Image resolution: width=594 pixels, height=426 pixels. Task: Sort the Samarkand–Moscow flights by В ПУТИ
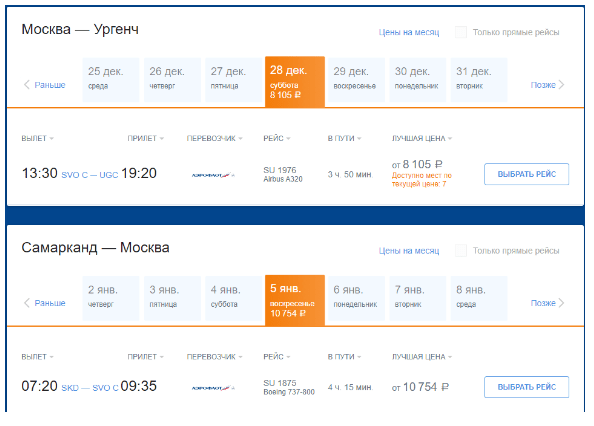[344, 357]
